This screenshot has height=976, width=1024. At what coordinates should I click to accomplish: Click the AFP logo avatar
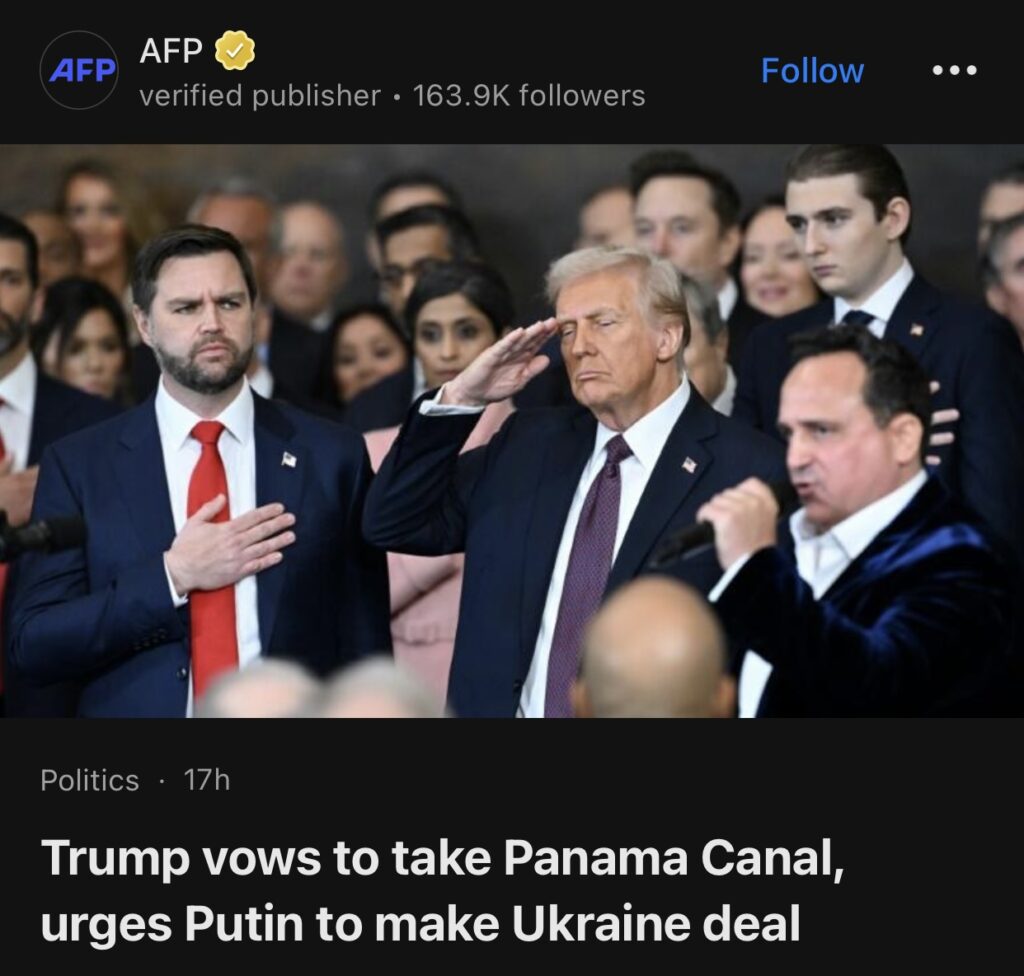(79, 70)
